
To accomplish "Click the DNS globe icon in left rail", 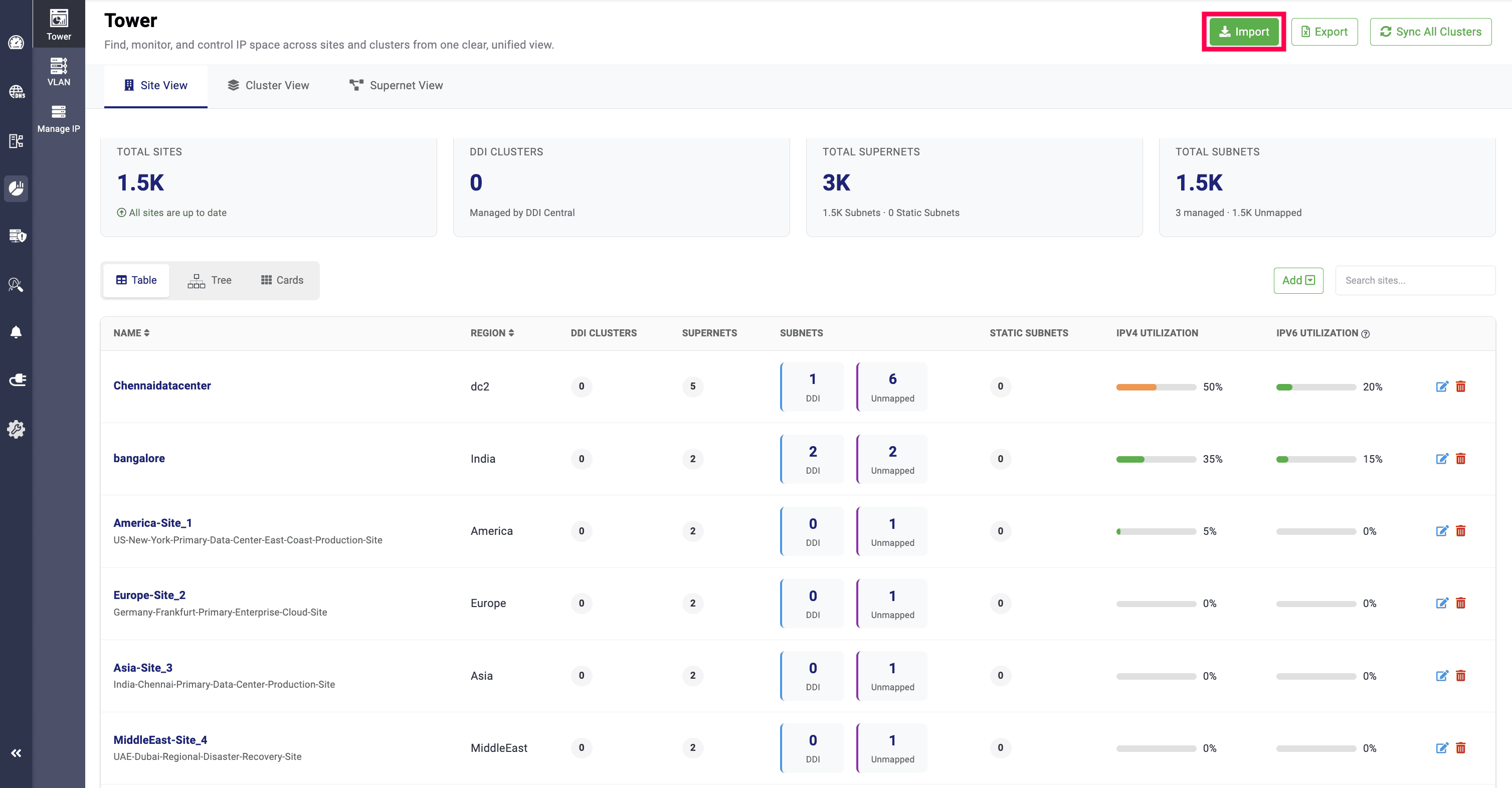I will (x=16, y=92).
